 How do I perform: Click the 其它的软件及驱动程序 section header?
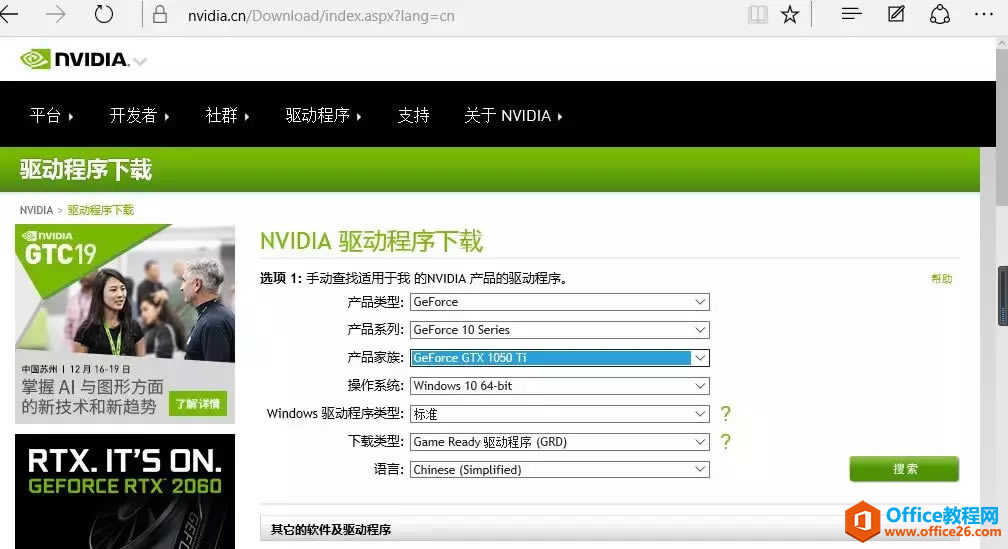tap(330, 530)
